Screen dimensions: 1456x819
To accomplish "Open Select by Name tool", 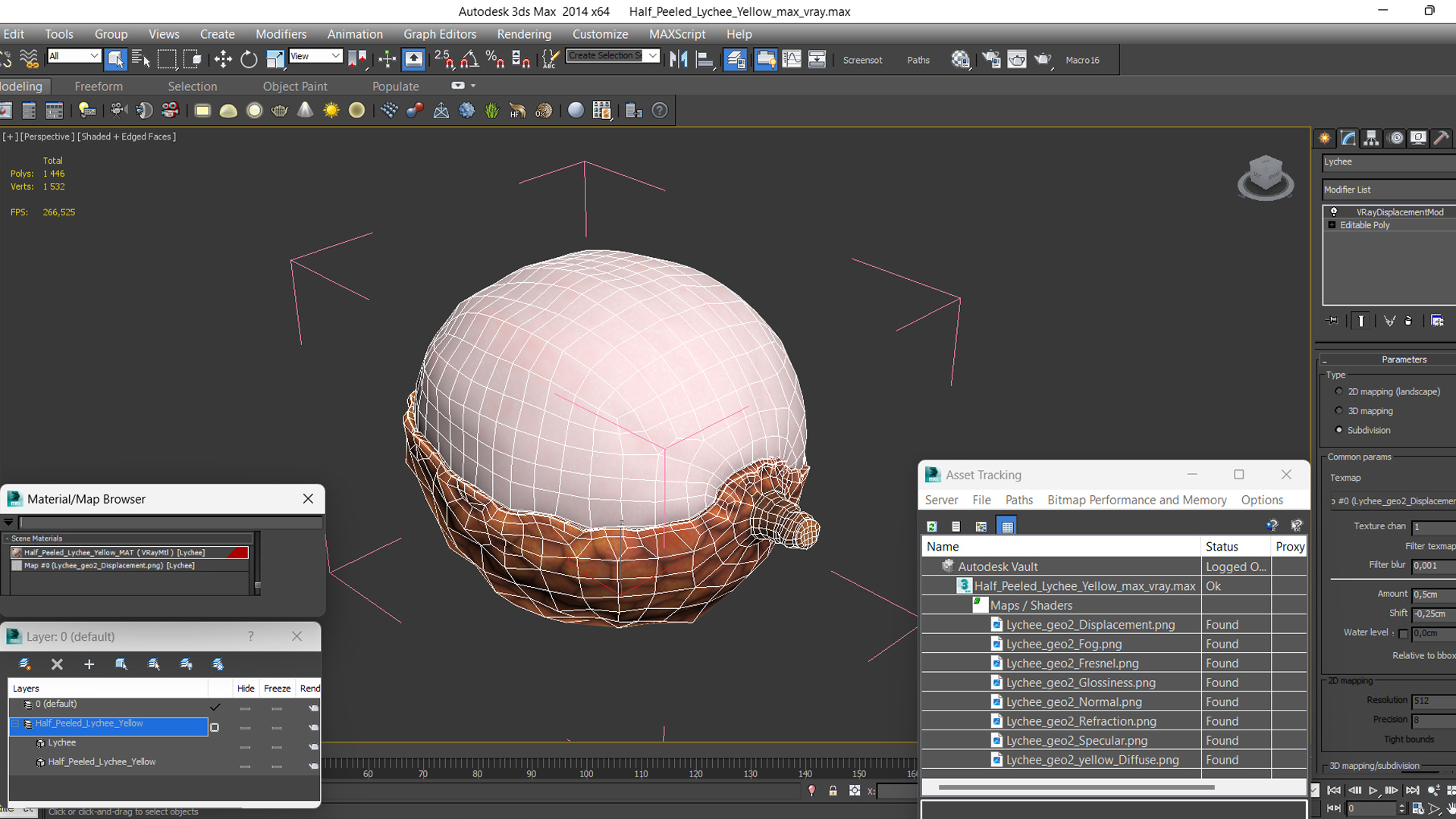I will tap(141, 59).
